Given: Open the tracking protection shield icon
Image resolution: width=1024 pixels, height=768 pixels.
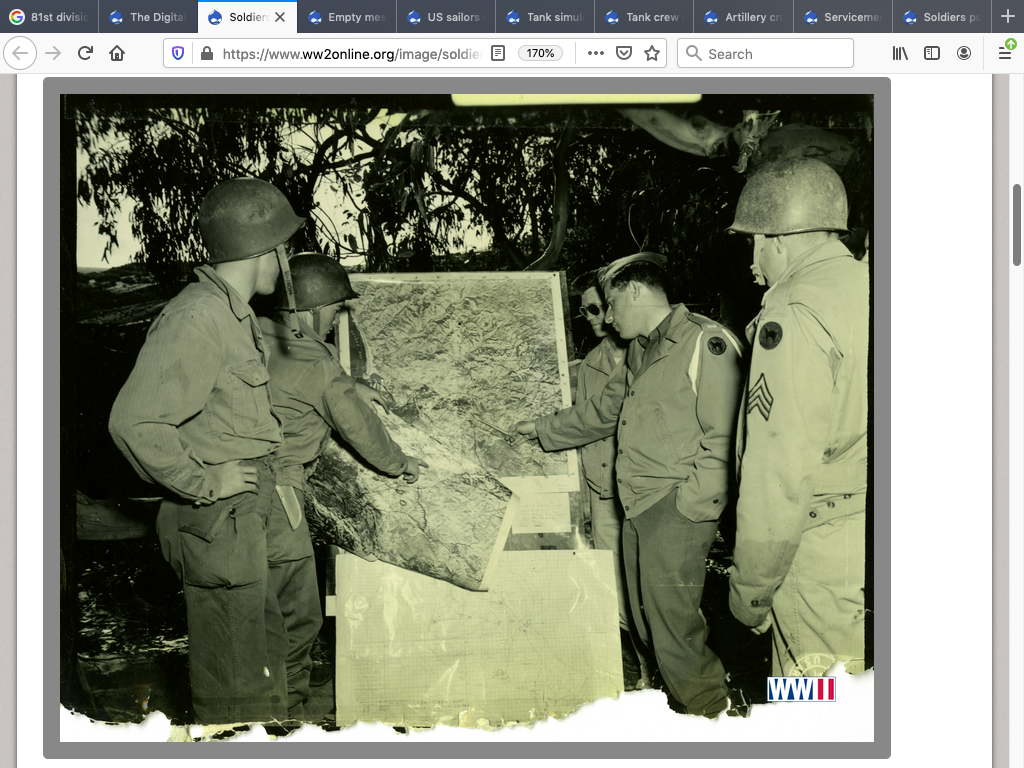Looking at the screenshot, I should pyautogui.click(x=179, y=53).
